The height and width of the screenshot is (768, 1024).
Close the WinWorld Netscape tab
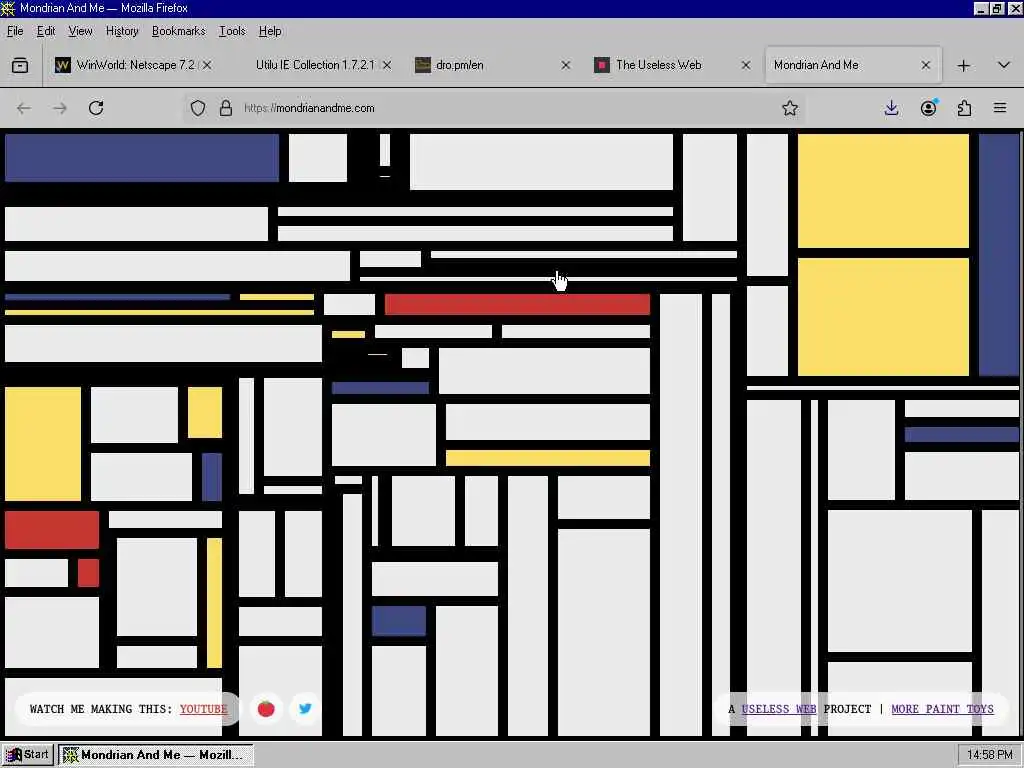coord(207,65)
